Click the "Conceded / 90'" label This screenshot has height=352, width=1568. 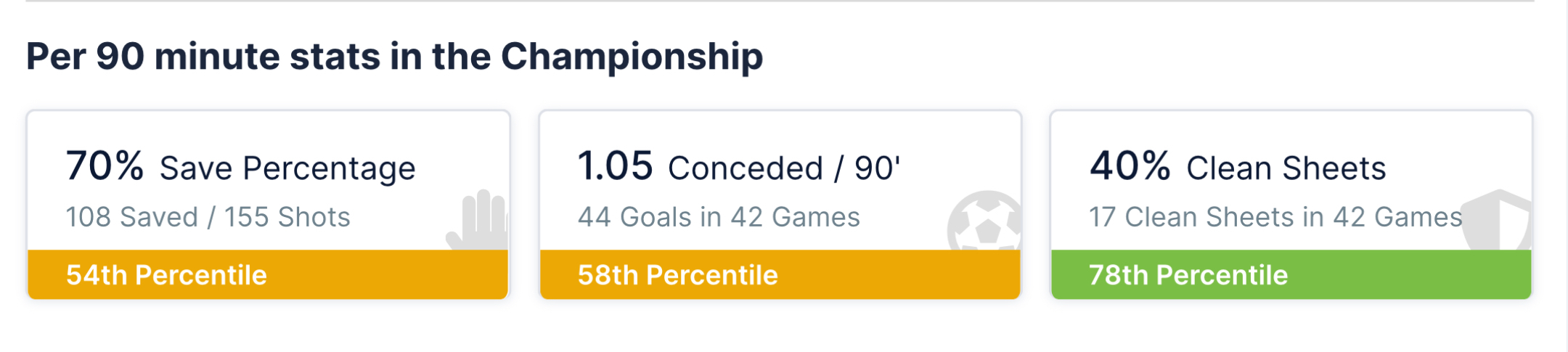pos(784,168)
